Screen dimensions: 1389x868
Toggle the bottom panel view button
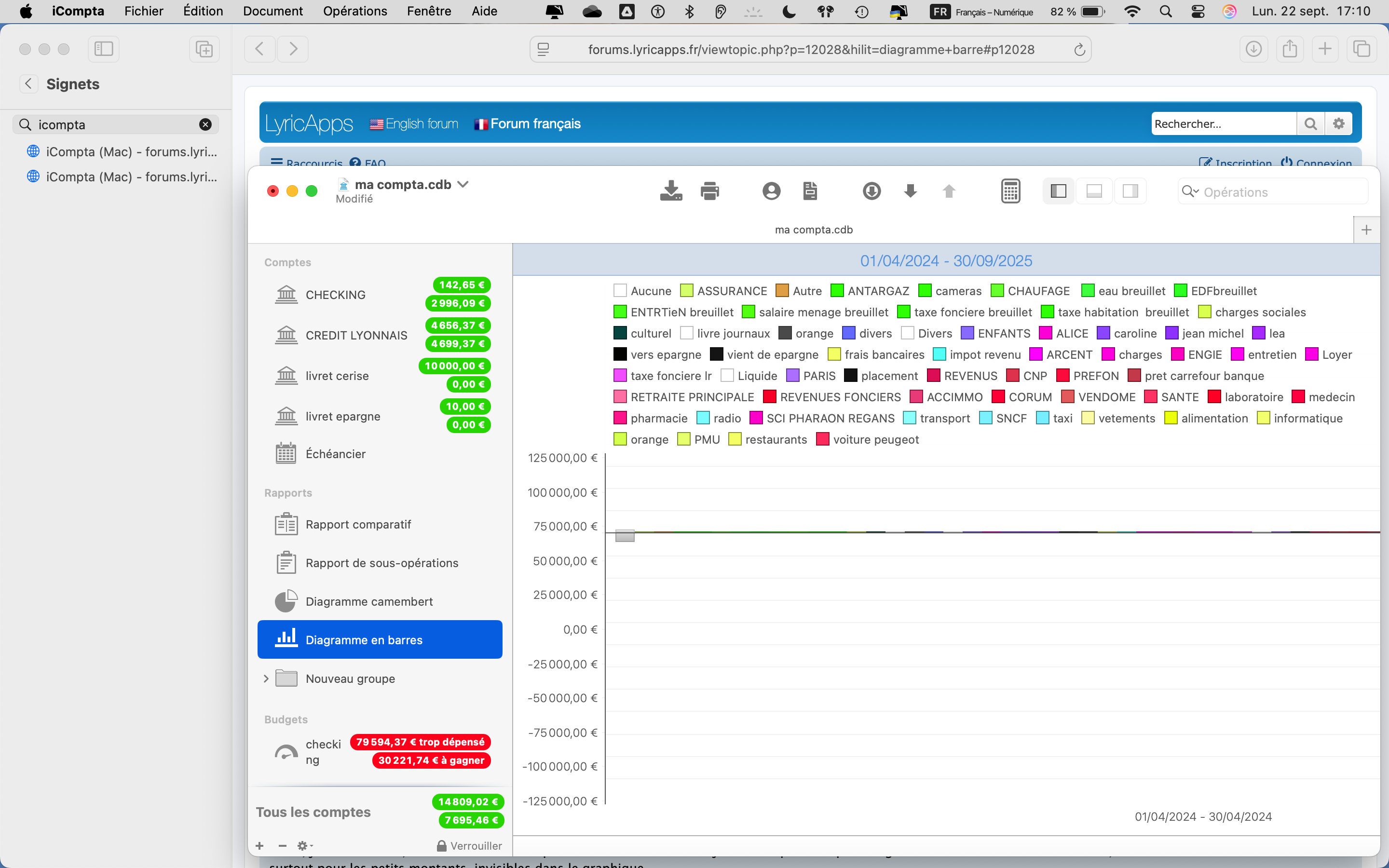1094,191
